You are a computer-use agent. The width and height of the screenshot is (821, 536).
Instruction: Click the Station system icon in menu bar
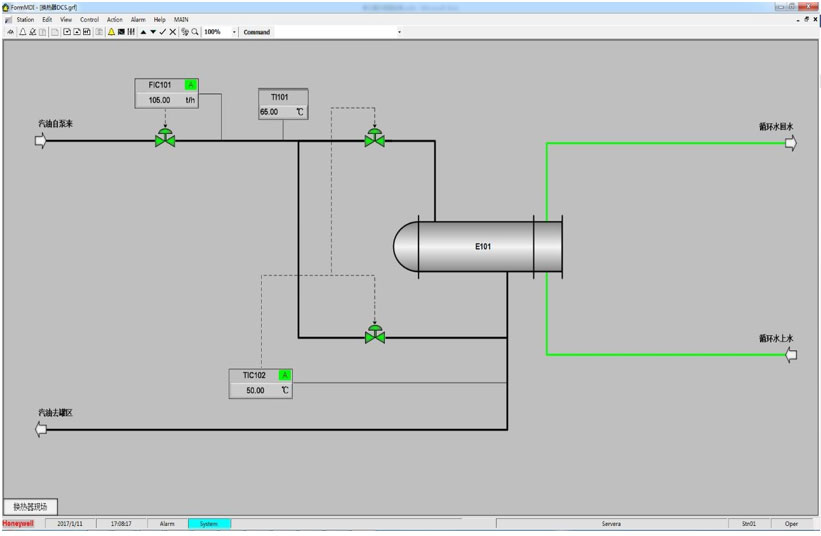8,20
